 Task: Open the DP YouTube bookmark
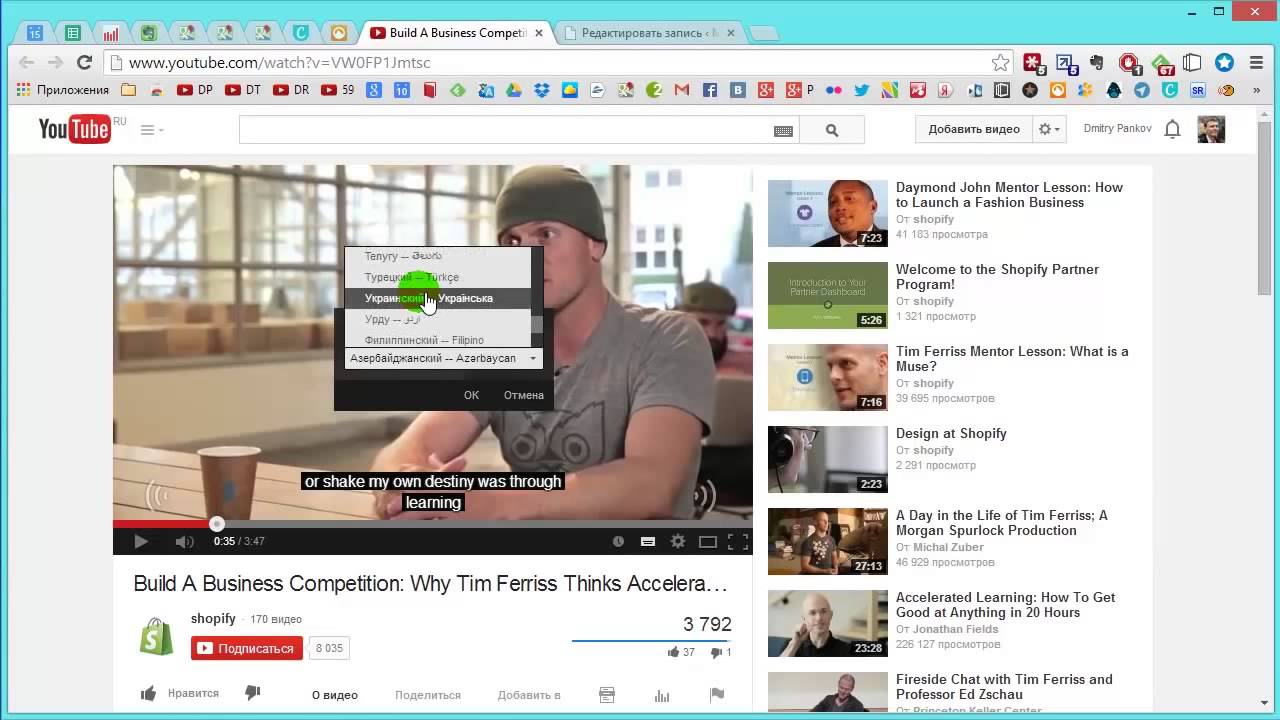pos(195,90)
